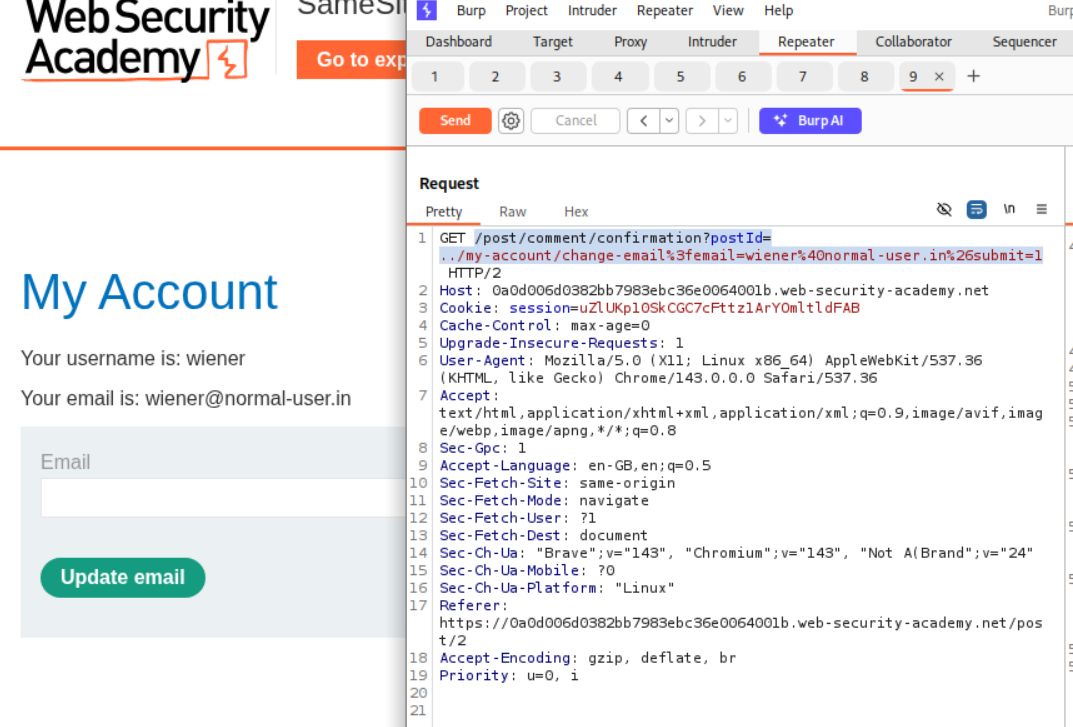Toggle non-printable characters display (\n)
Viewport: 1073px width, 727px height.
point(1009,209)
